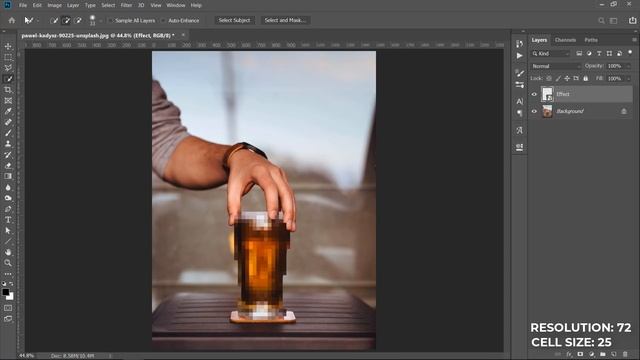Open the brush size picker dropdown
Screen dimensions: 640x360
click(101, 20)
